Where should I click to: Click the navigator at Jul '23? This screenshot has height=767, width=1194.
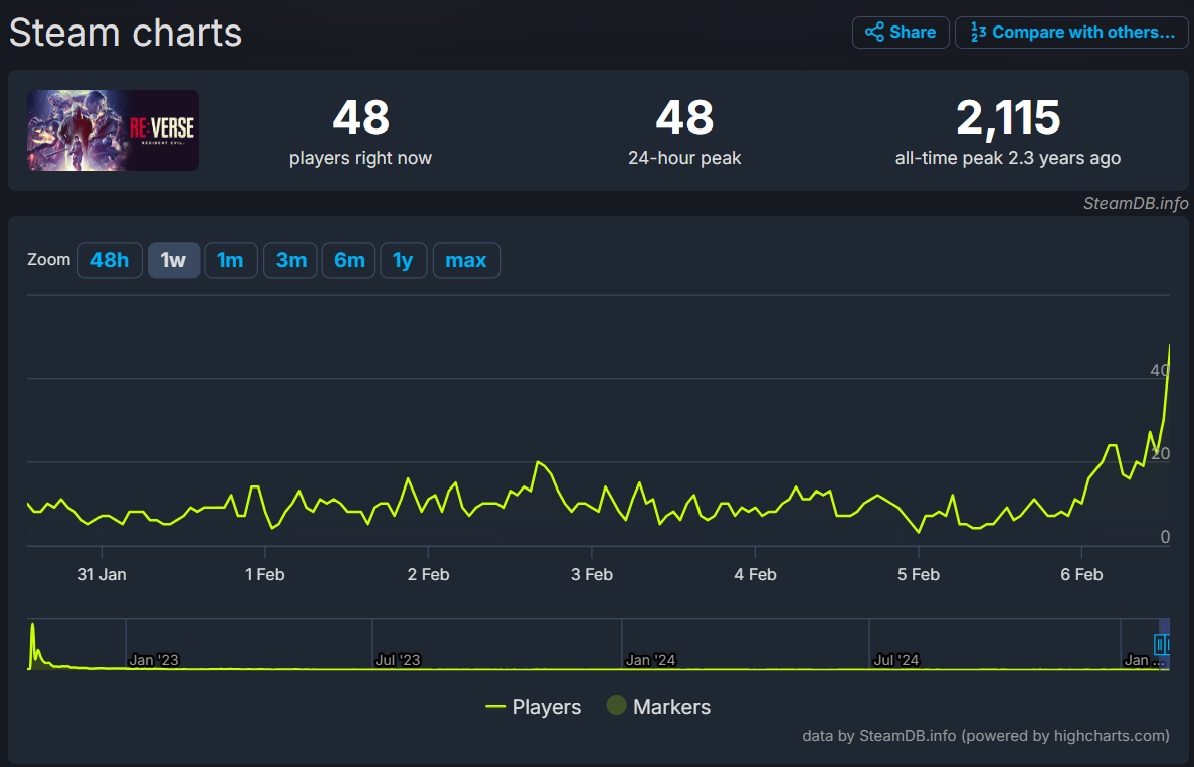tap(397, 660)
